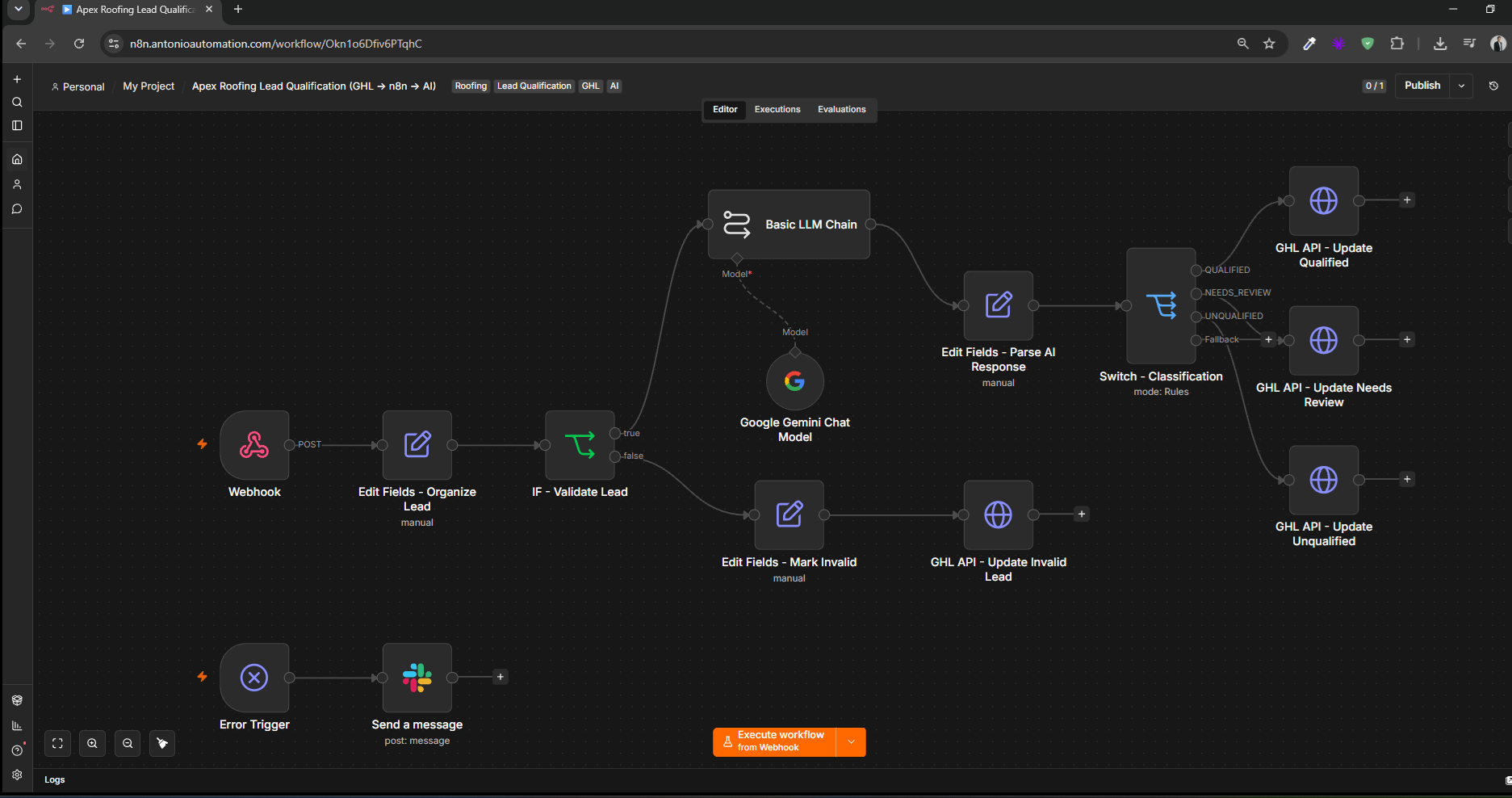The height and width of the screenshot is (798, 1512).
Task: Zoom in on the canvas
Action: pos(93,743)
